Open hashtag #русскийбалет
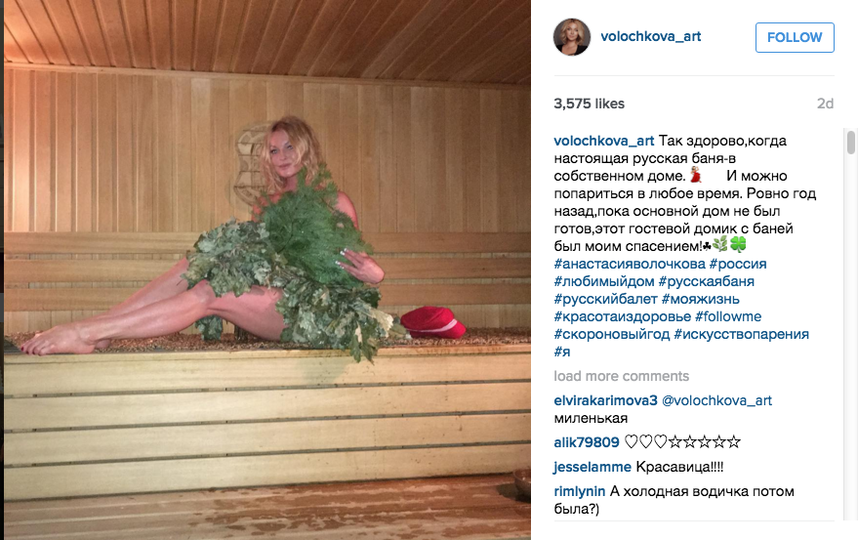Image resolution: width=858 pixels, height=540 pixels. (x=606, y=299)
